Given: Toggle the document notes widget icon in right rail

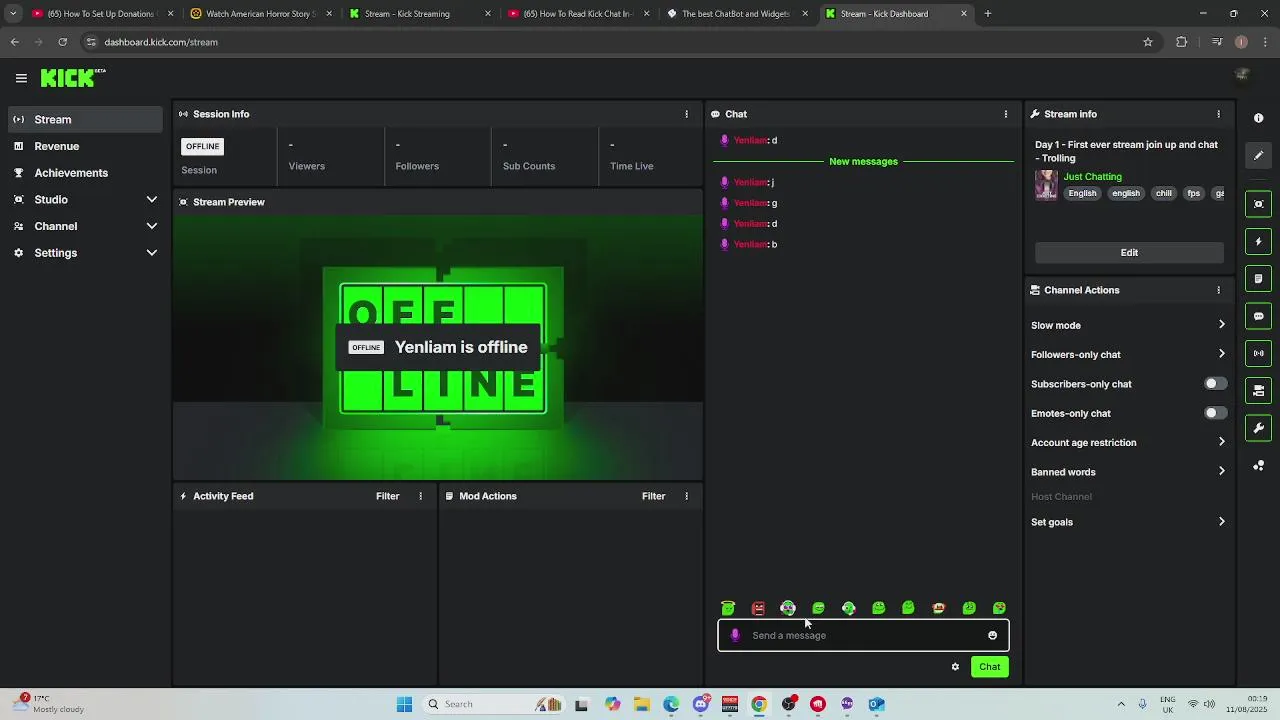Looking at the screenshot, I should pyautogui.click(x=1258, y=279).
